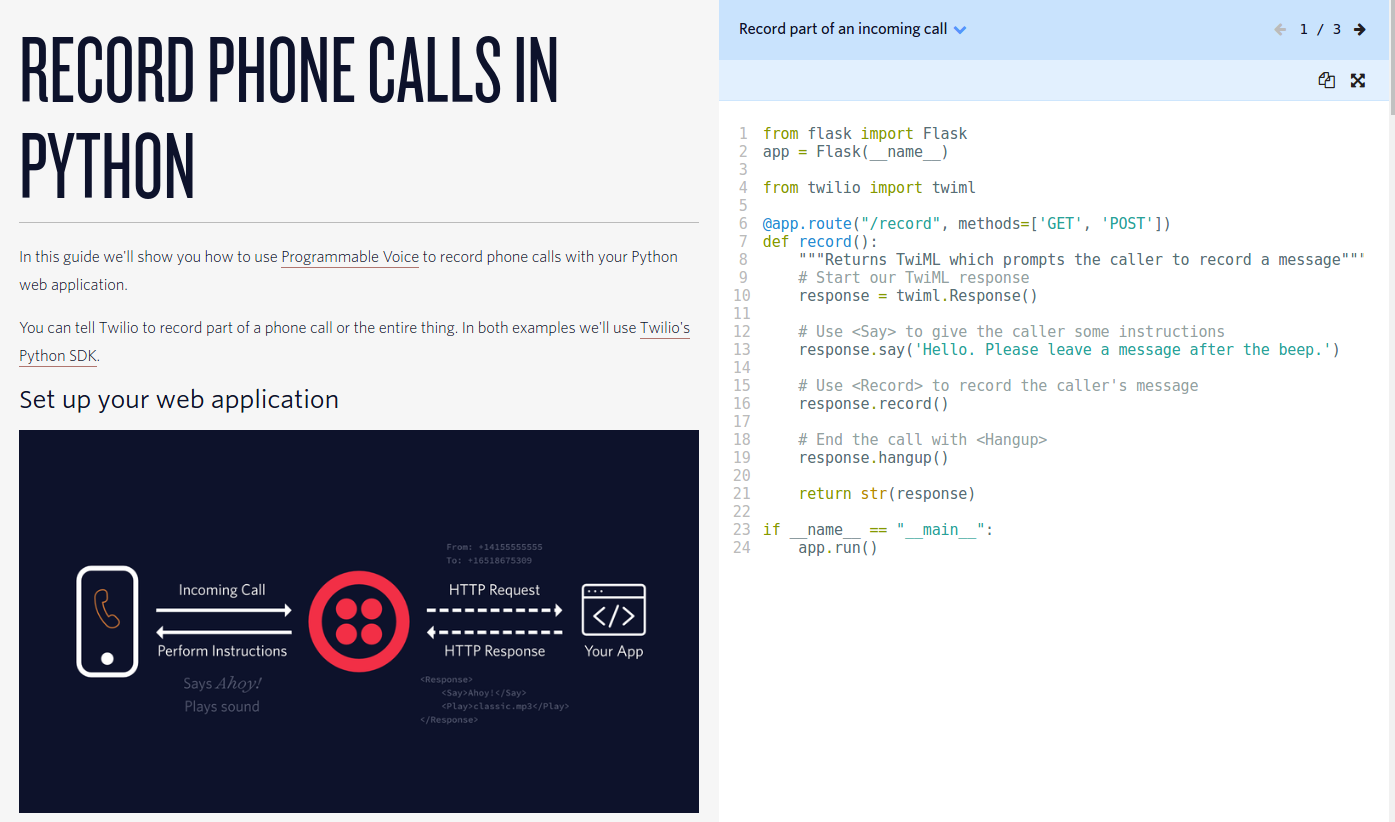Viewport: 1395px width, 822px height.
Task: Click code line 'response.record()'
Action: [x=874, y=404]
